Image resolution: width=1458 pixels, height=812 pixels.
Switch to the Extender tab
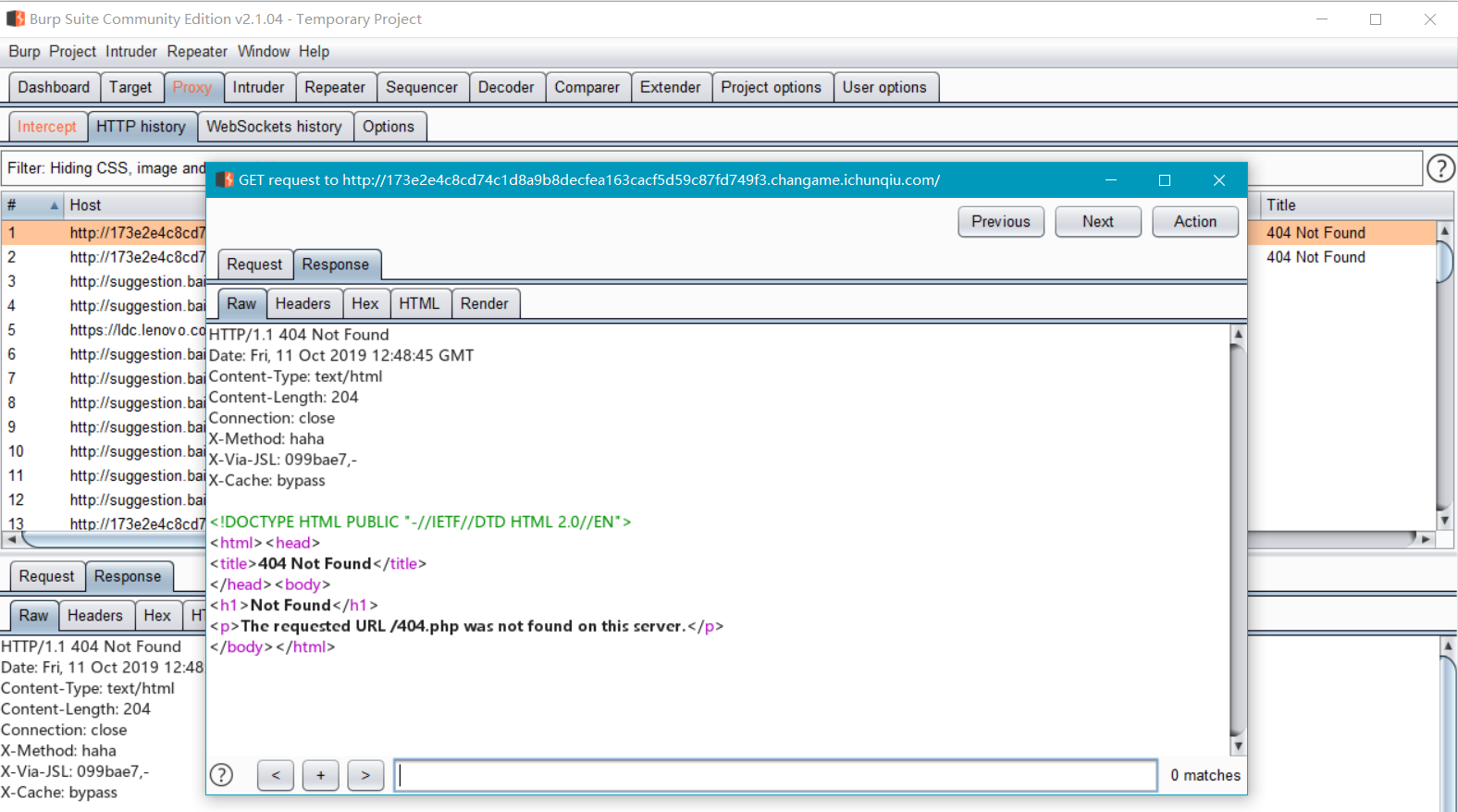[x=671, y=87]
